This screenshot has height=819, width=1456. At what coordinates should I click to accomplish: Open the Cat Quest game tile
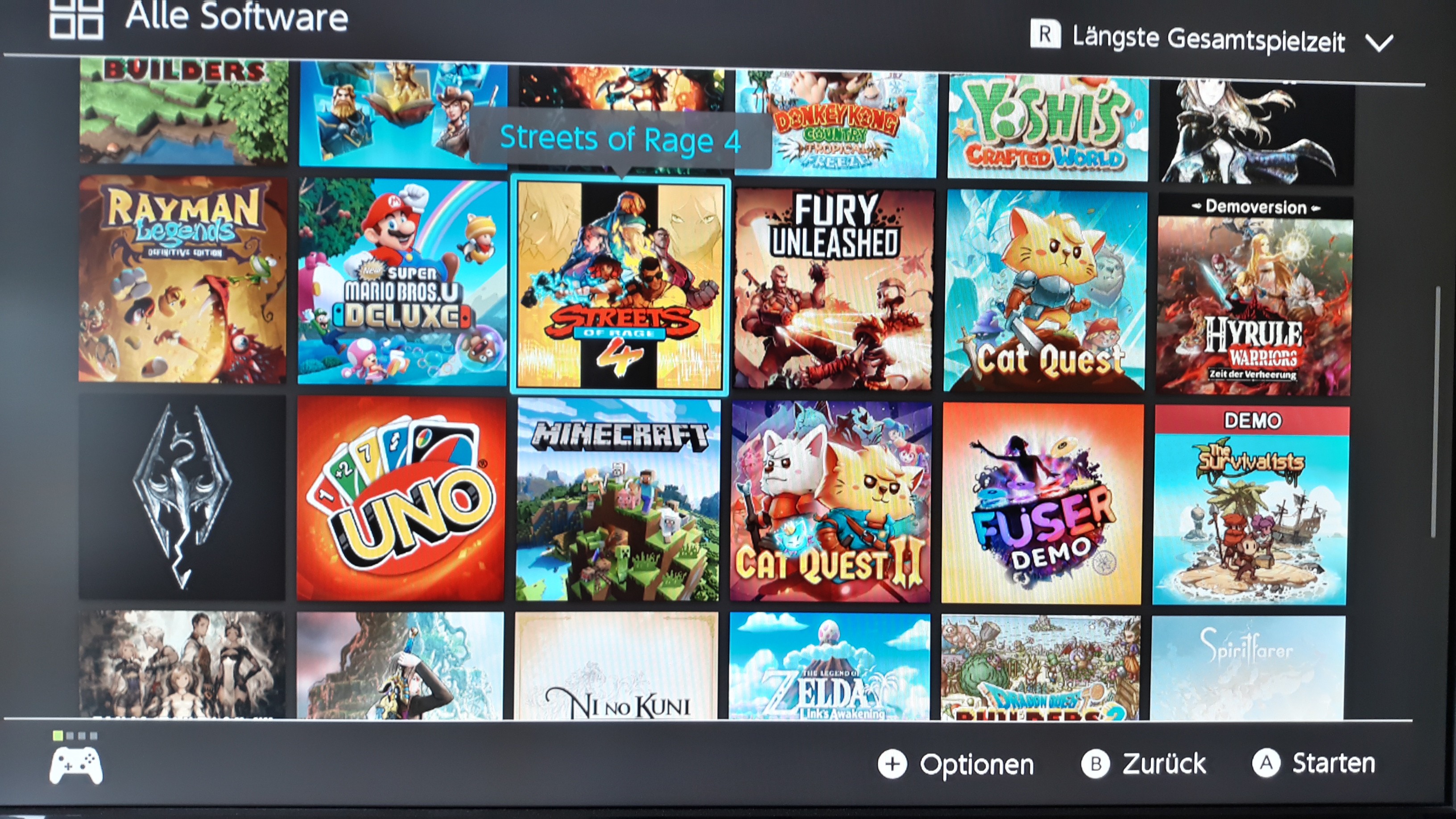[x=1045, y=290]
